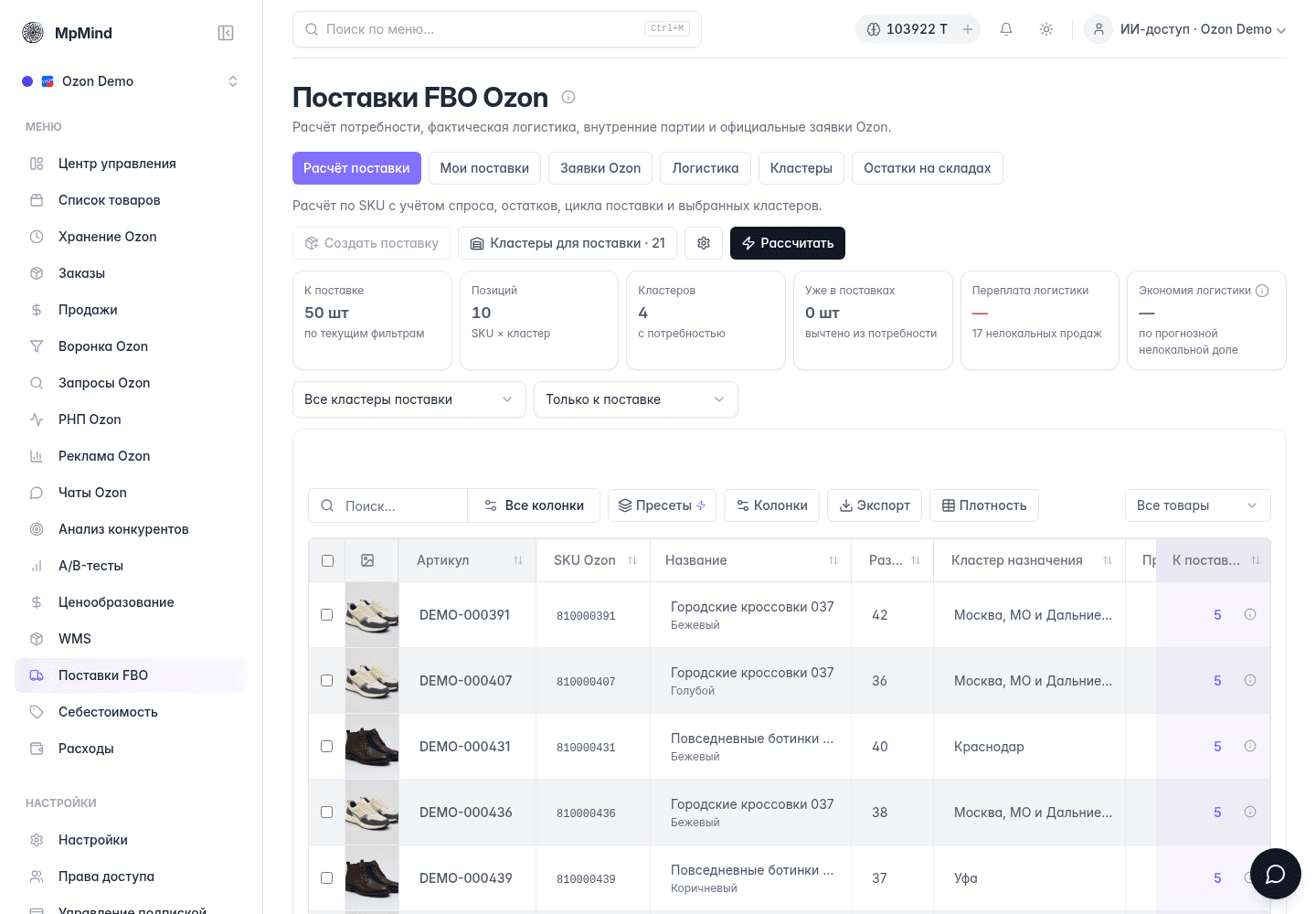Check the DEMO-000431 row checkbox
Screen dimensions: 1316x914
tap(326, 746)
